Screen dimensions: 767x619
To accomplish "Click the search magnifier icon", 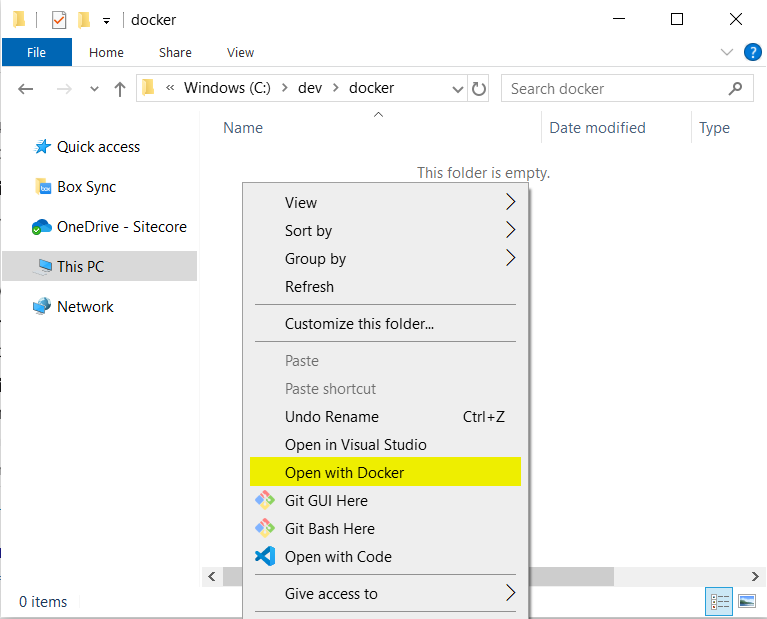I will pyautogui.click(x=736, y=88).
